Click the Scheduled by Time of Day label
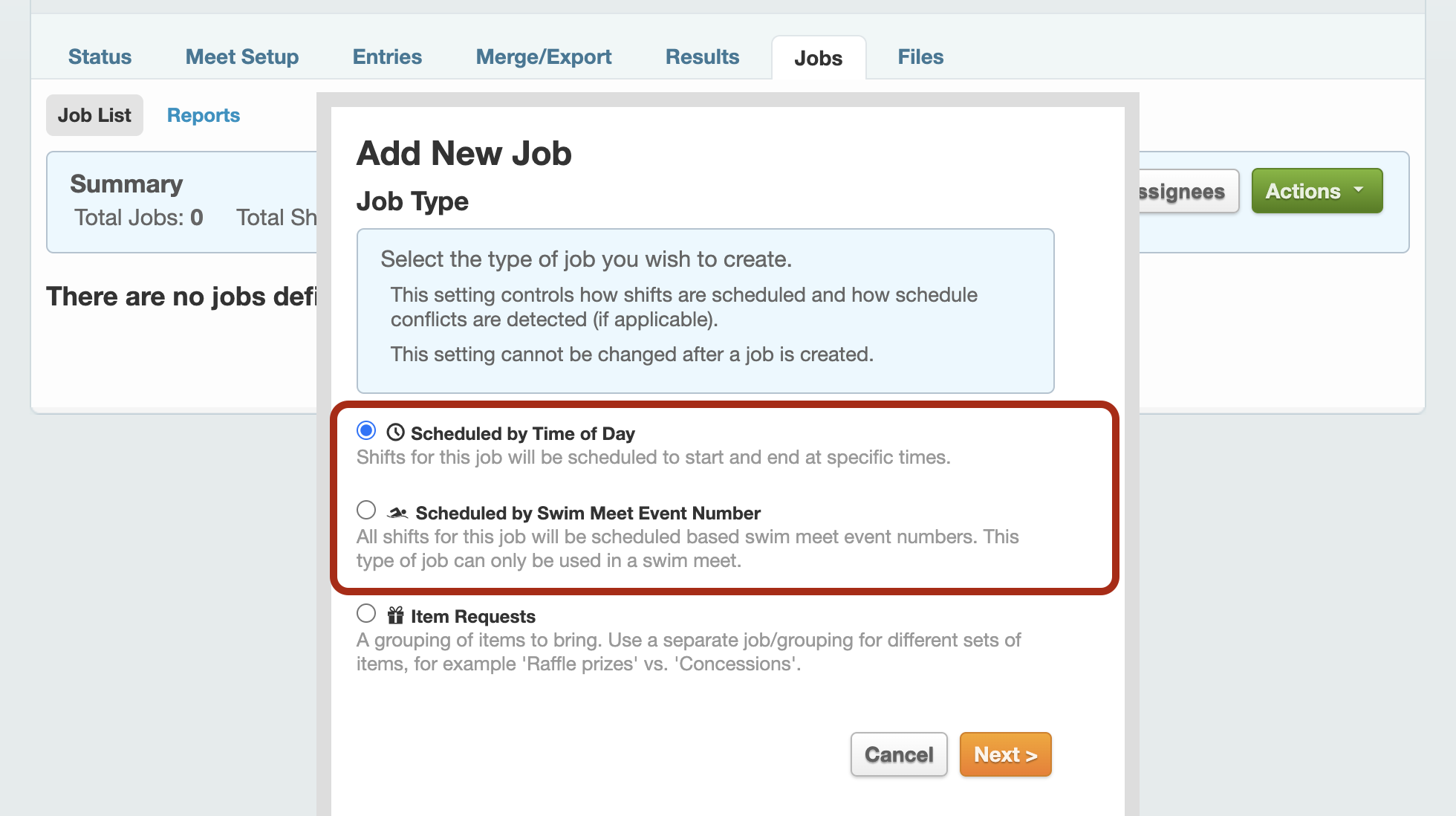This screenshot has height=816, width=1456. 523,433
